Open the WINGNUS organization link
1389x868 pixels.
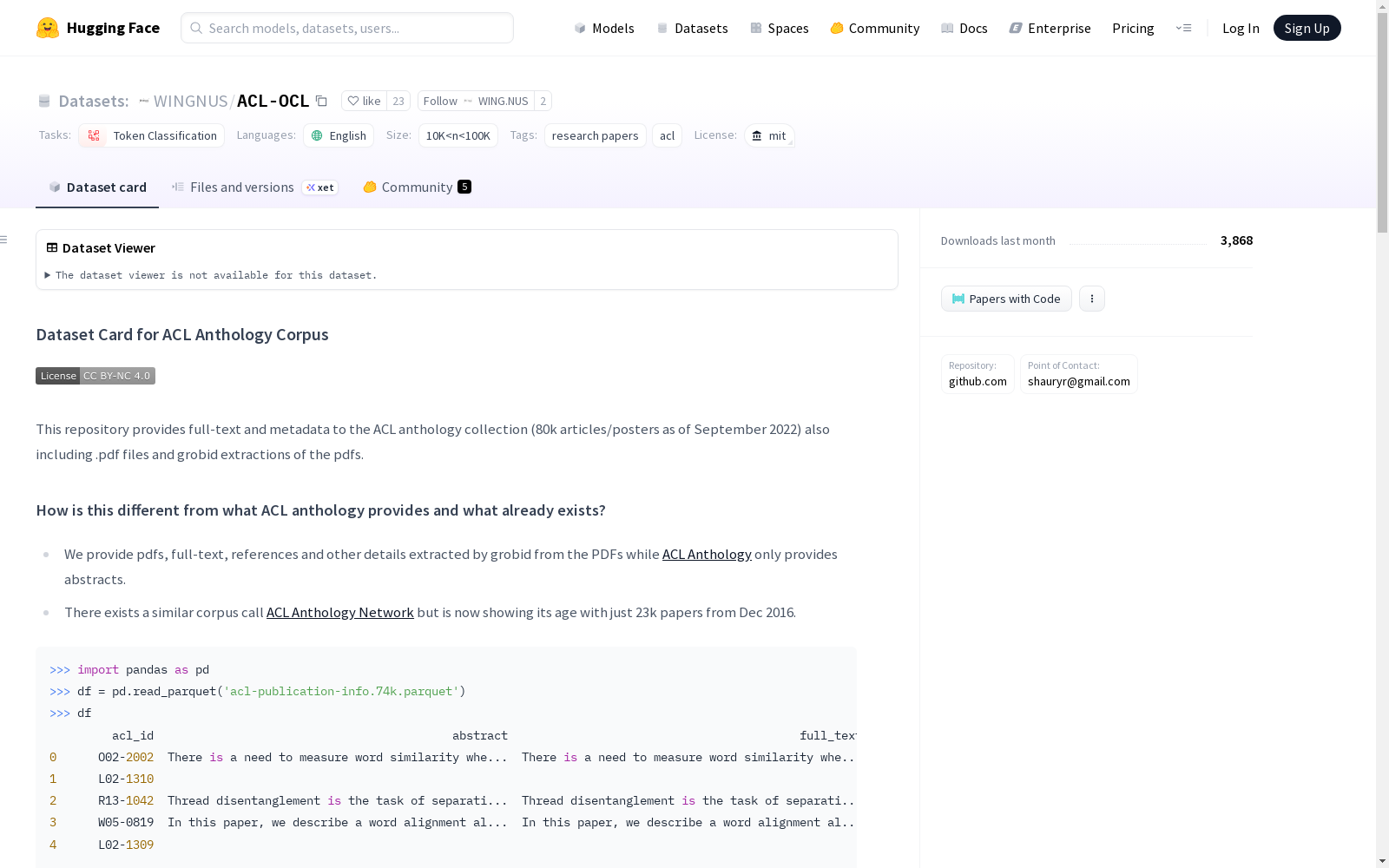tap(190, 101)
